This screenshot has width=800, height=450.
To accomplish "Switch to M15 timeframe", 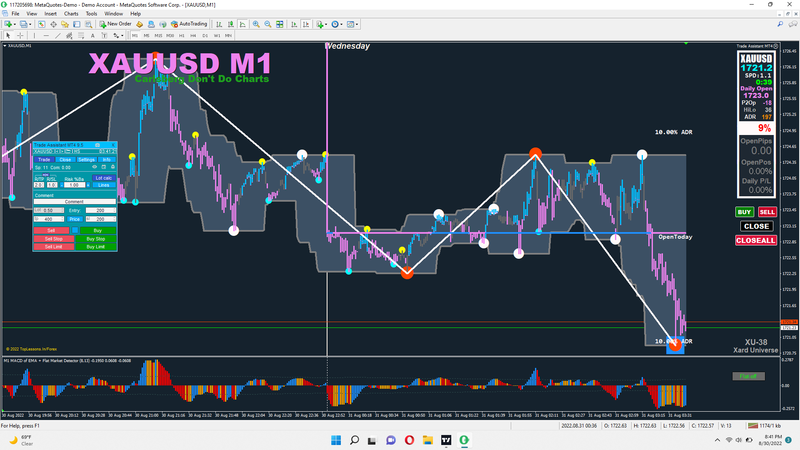I will [x=158, y=36].
